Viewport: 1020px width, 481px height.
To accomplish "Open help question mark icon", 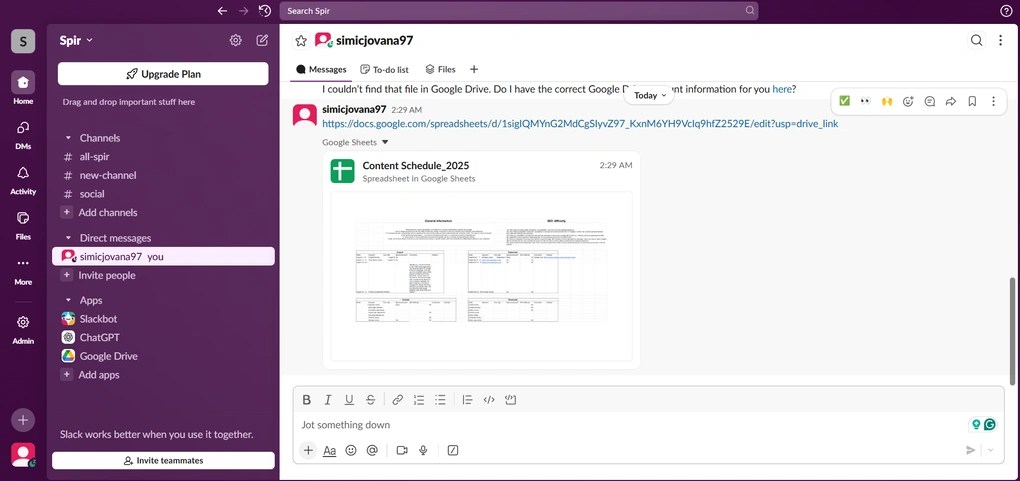I will click(1006, 10).
